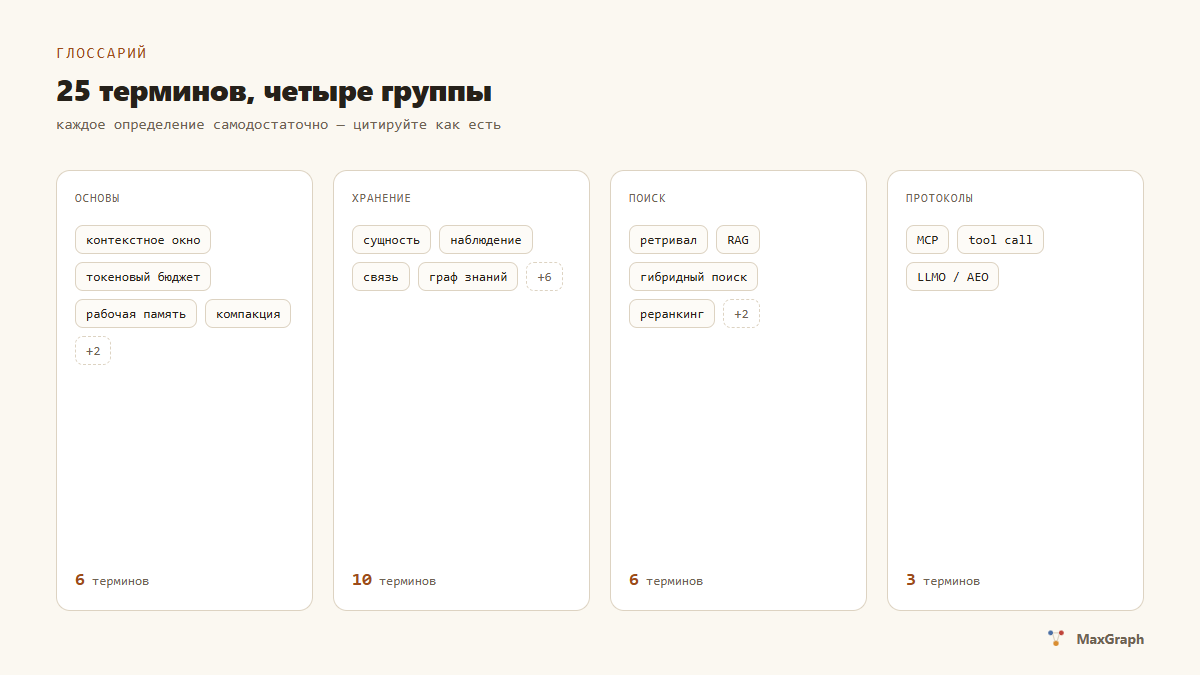The width and height of the screenshot is (1200, 675).
Task: Open the «LLMO / AEO» chip
Action: [x=952, y=277]
